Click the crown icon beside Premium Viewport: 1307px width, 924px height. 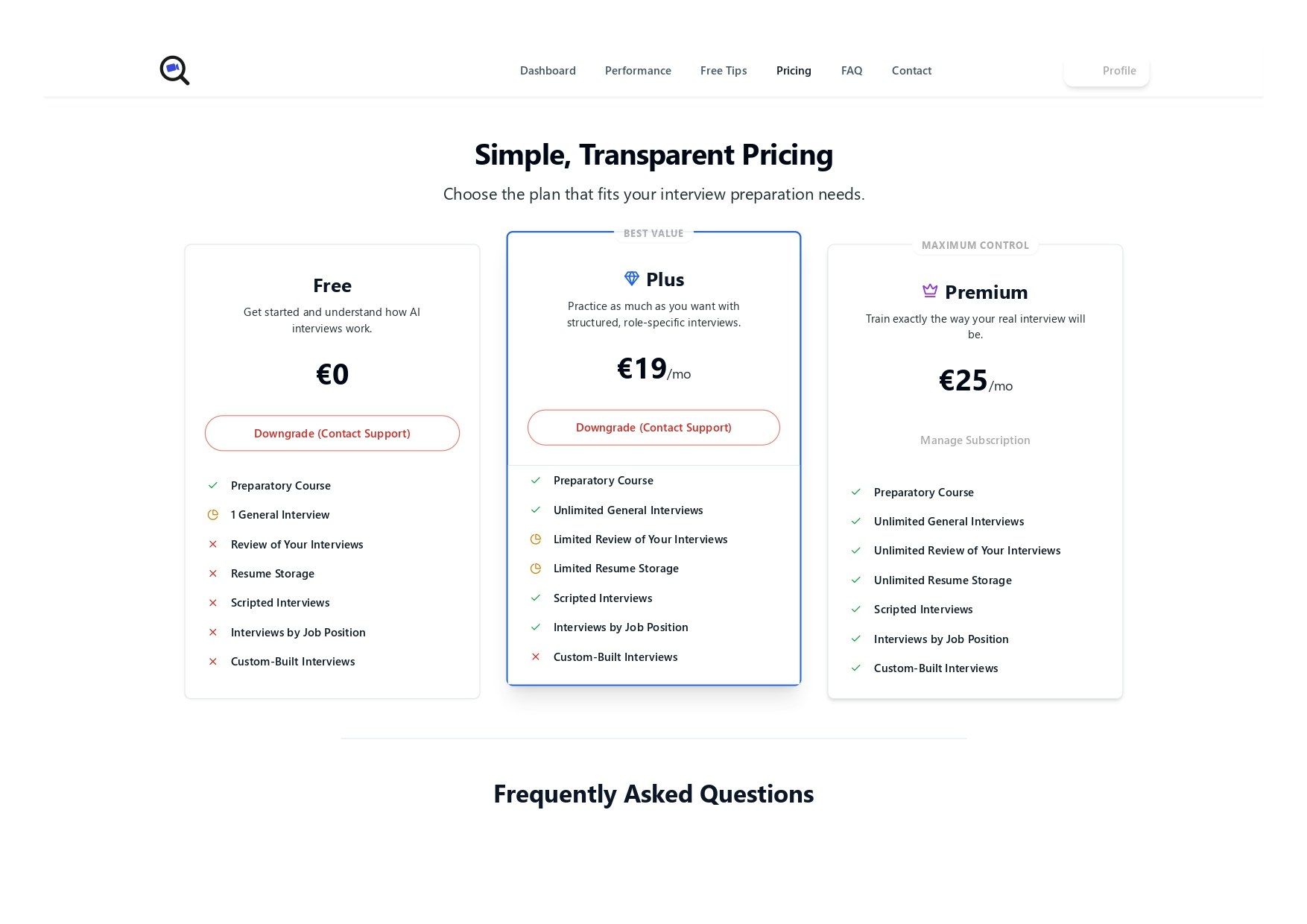pyautogui.click(x=930, y=291)
